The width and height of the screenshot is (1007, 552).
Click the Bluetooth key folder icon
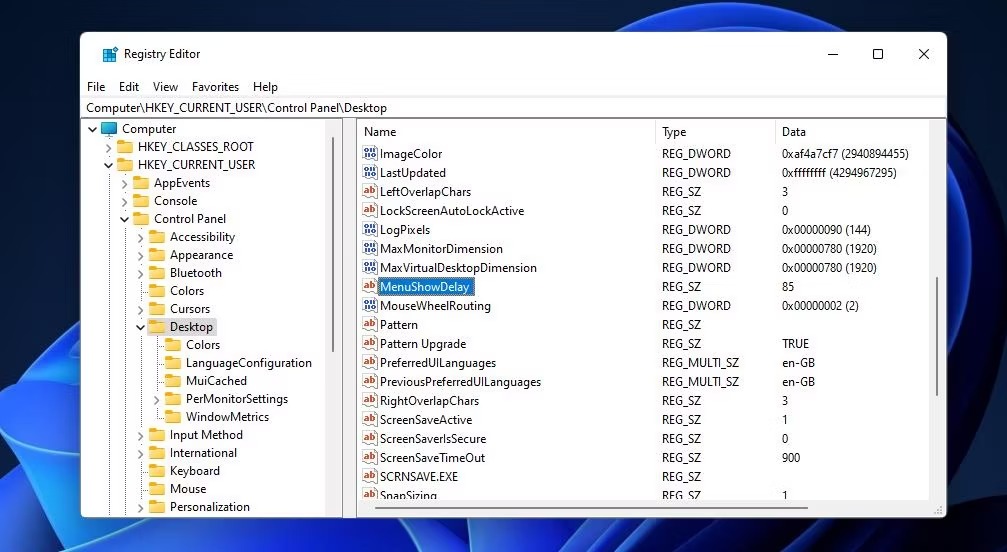point(157,273)
